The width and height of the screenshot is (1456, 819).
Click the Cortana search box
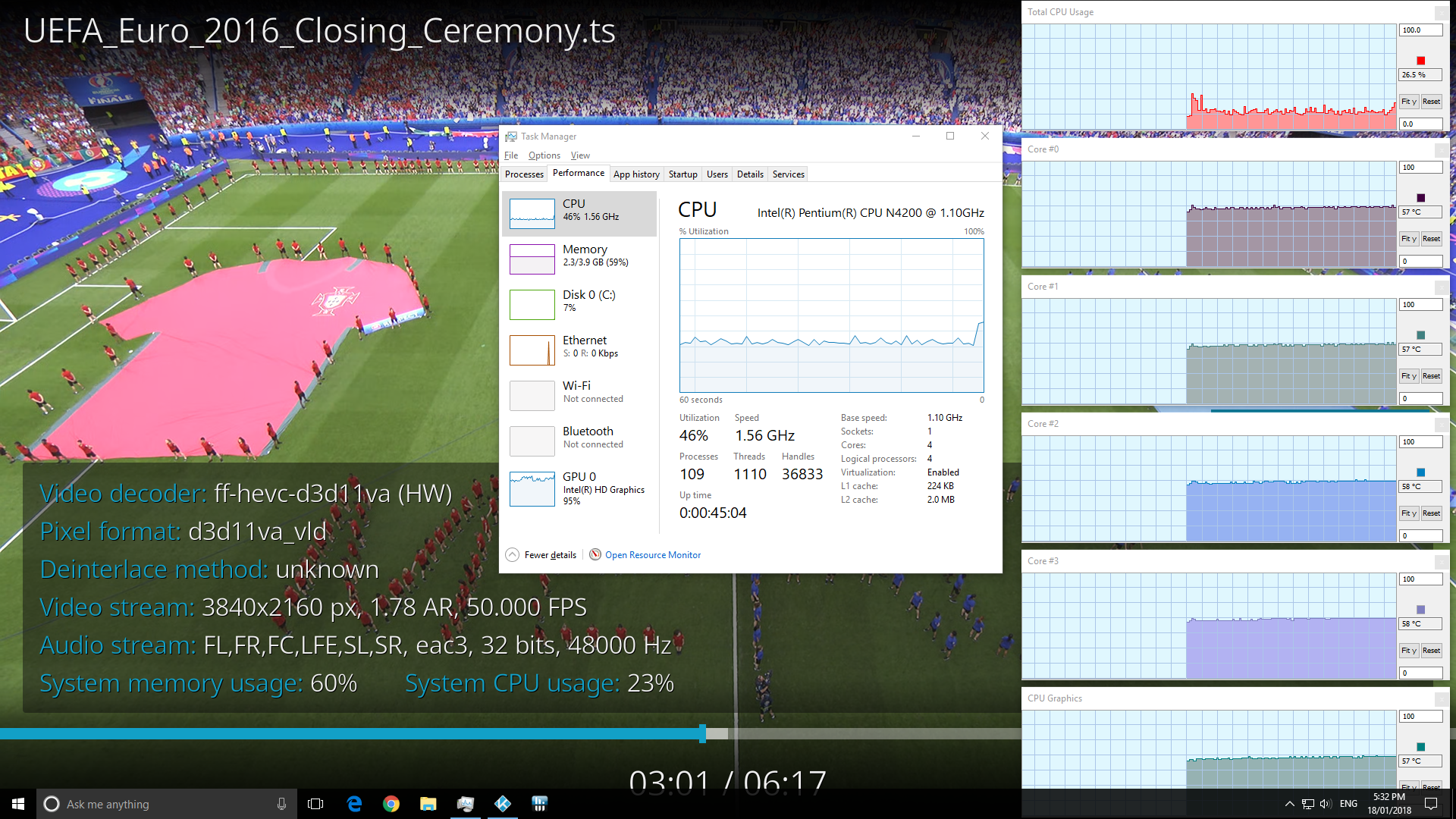point(168,804)
